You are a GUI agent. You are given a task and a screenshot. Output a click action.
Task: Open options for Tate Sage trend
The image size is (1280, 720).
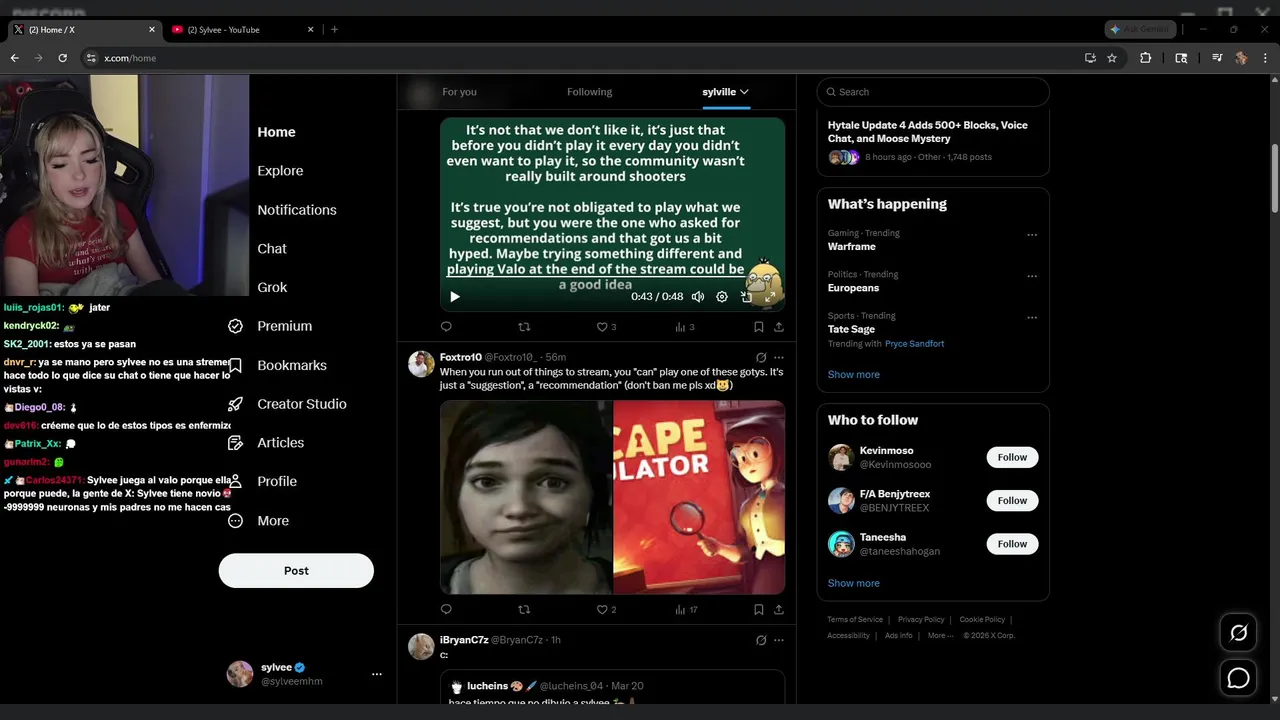[1032, 318]
